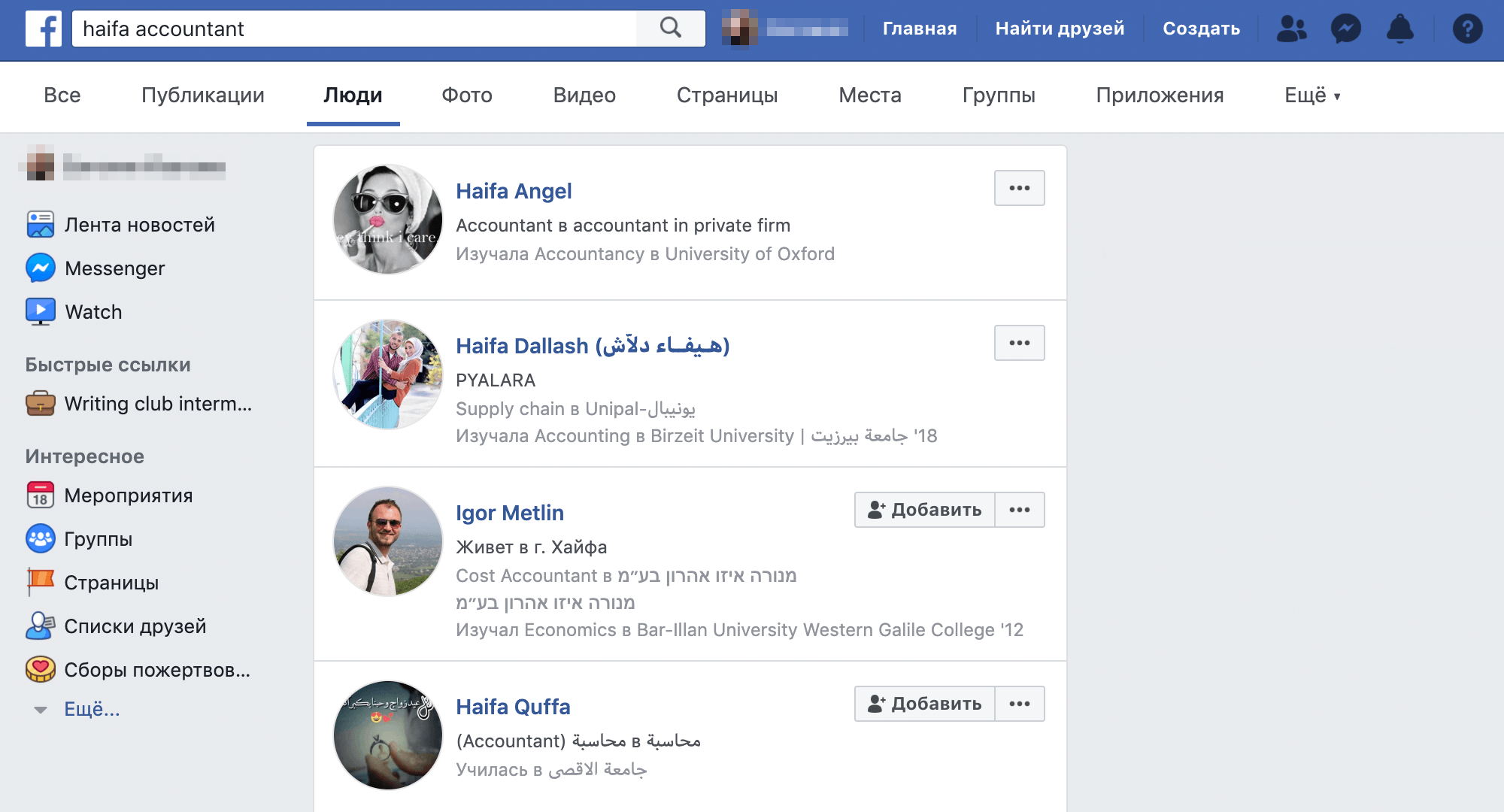
Task: Click the search magnifier button
Action: point(671,27)
